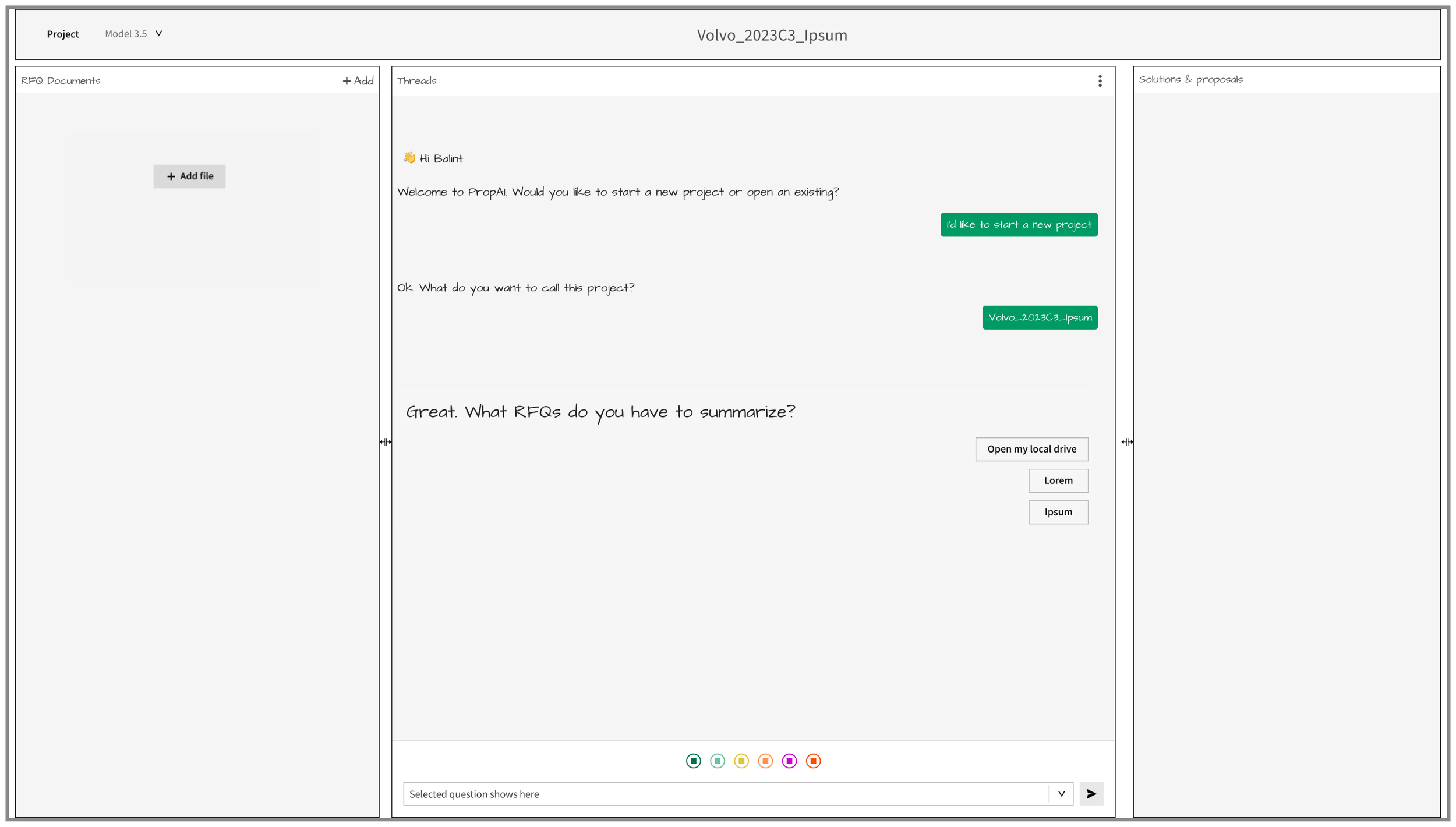The width and height of the screenshot is (1456, 827).
Task: Click the 'Welcome to PropAI' message
Action: pos(618,192)
